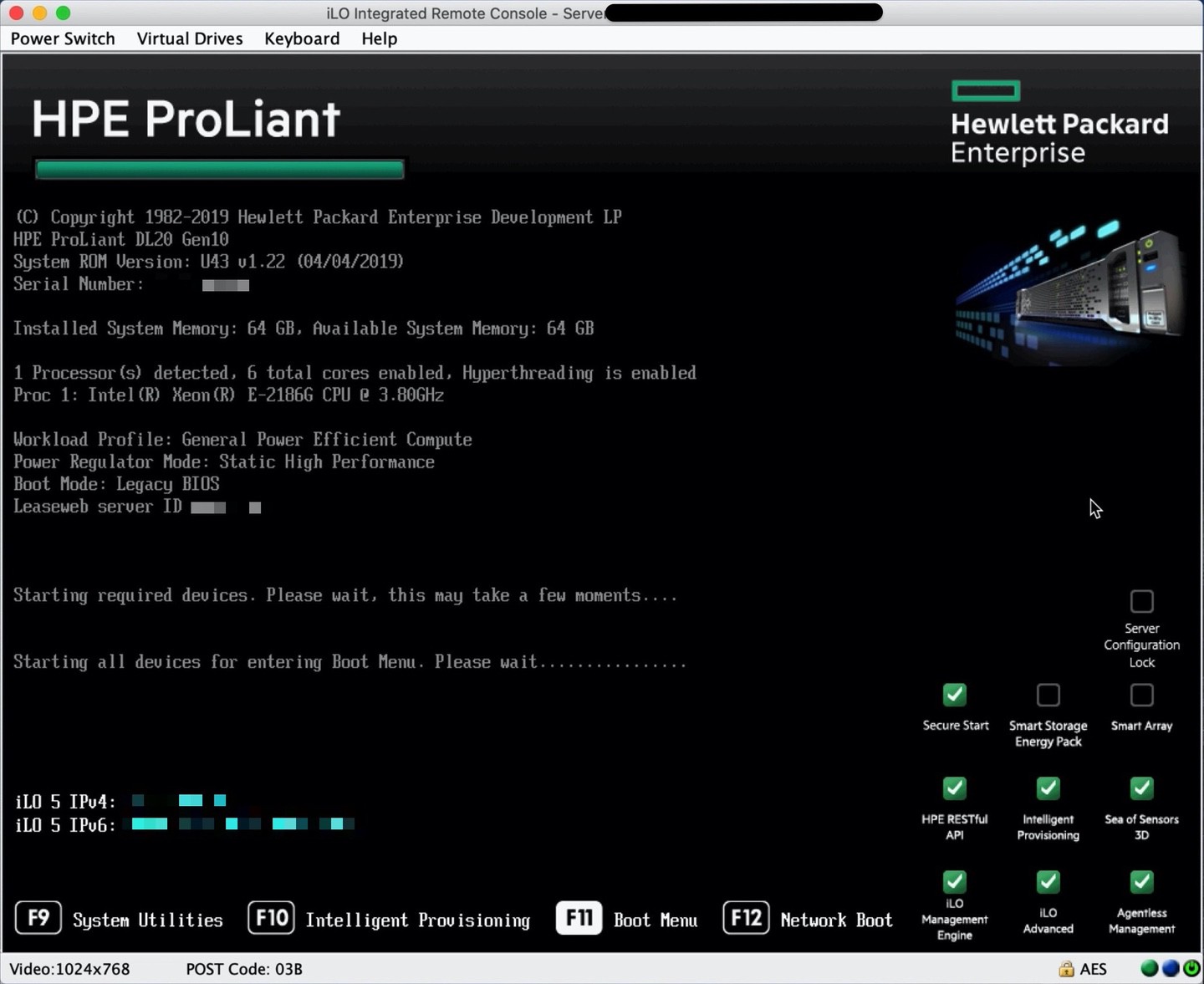Screen dimensions: 1204x984
Task: Click the 'Video:1024x768' status text
Action: [x=69, y=969]
